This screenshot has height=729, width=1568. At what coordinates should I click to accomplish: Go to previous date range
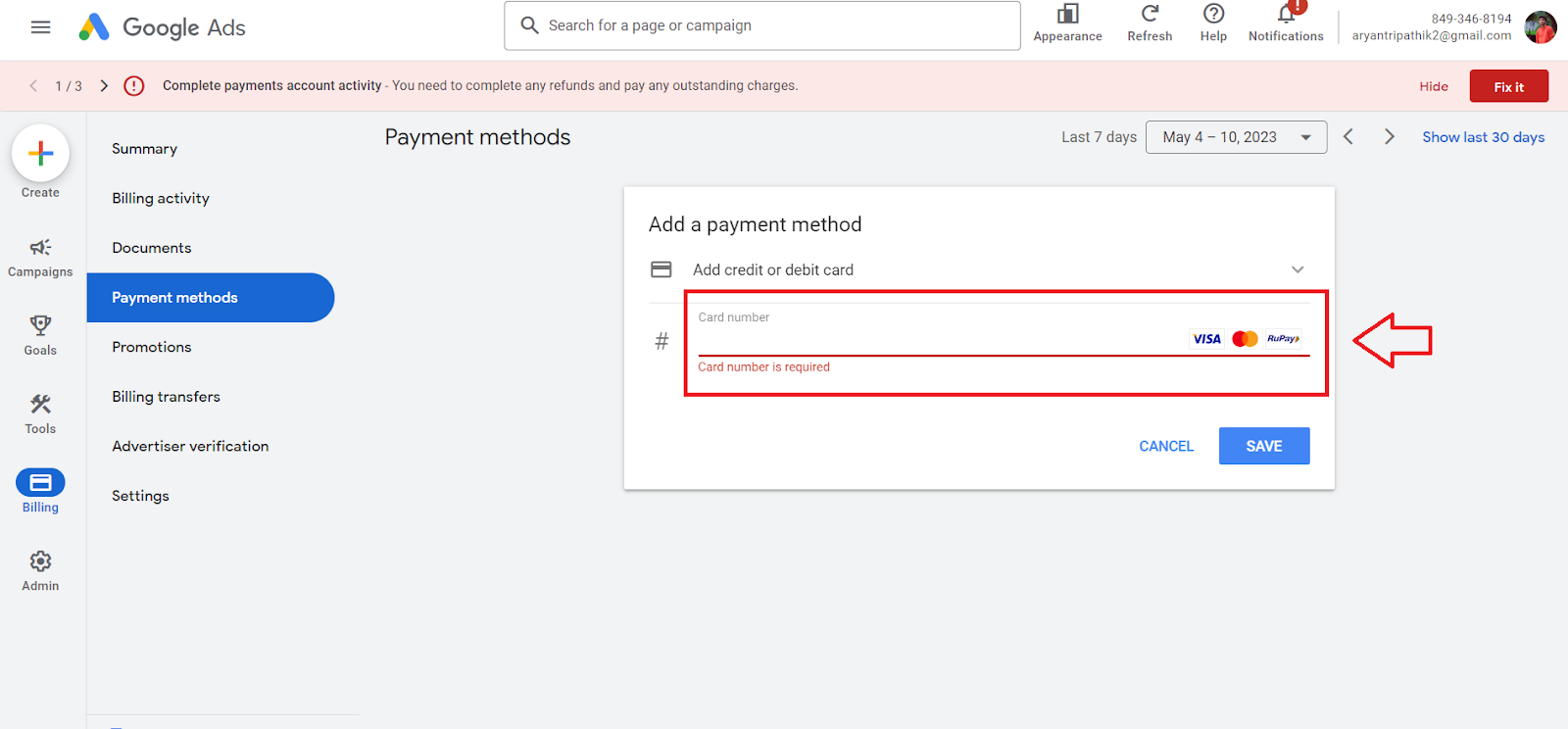[x=1348, y=137]
